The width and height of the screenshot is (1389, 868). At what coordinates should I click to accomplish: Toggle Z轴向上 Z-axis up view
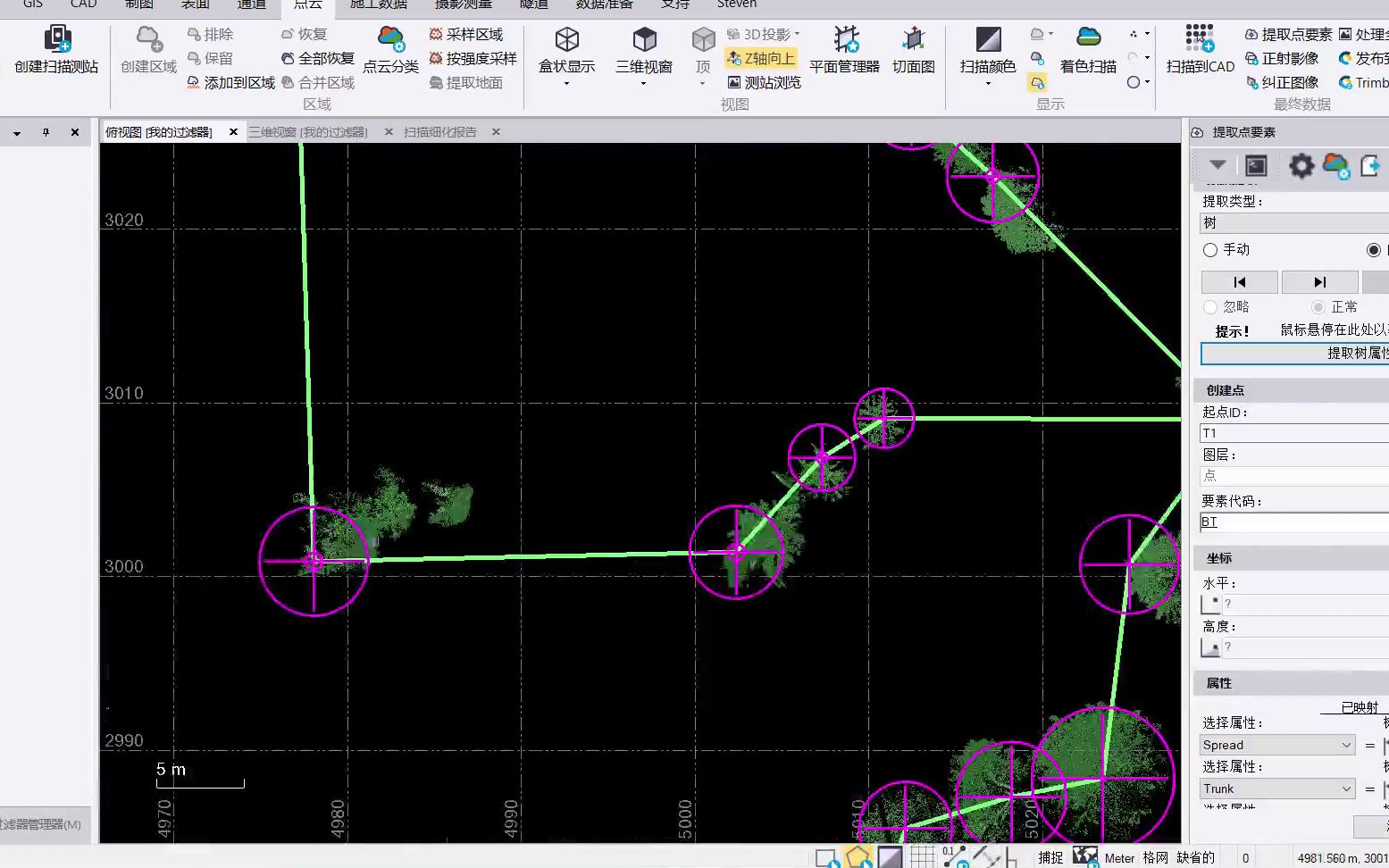click(761, 58)
